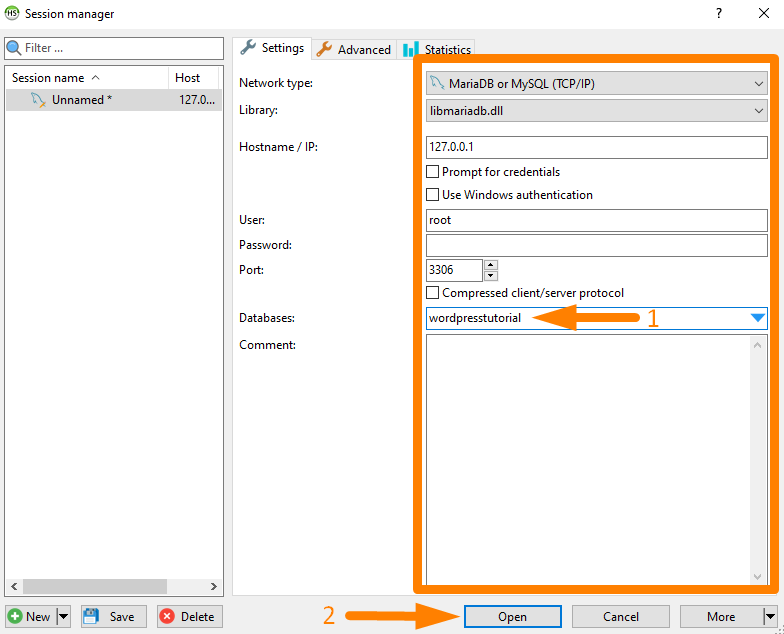Image resolution: width=784 pixels, height=634 pixels.
Task: Click the Filter search field
Action: pyautogui.click(x=114, y=48)
